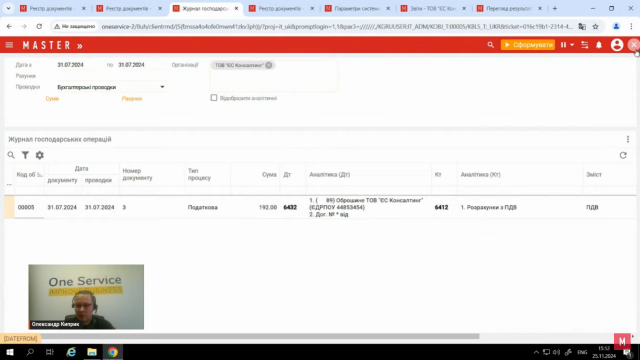Bookmark this page with star icon
640x360 pixels.
pos(596,27)
